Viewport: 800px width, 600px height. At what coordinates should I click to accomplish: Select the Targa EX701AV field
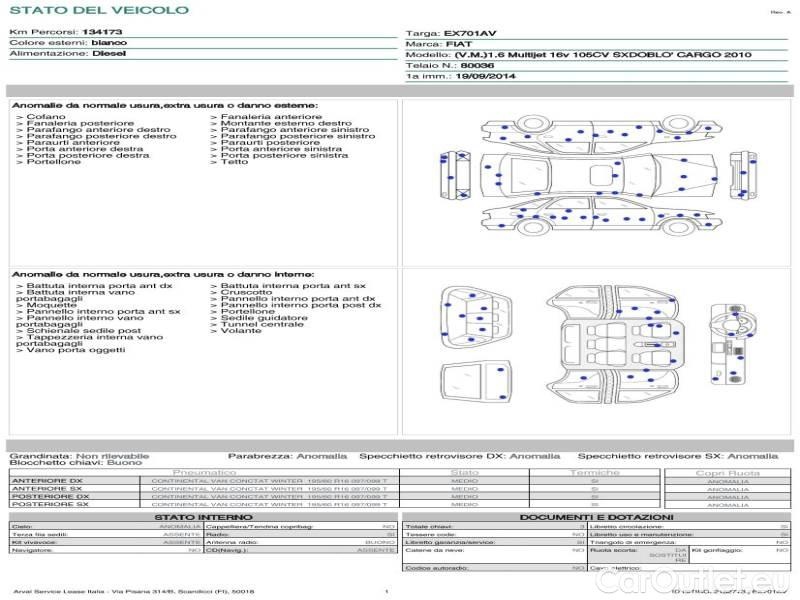465,33
